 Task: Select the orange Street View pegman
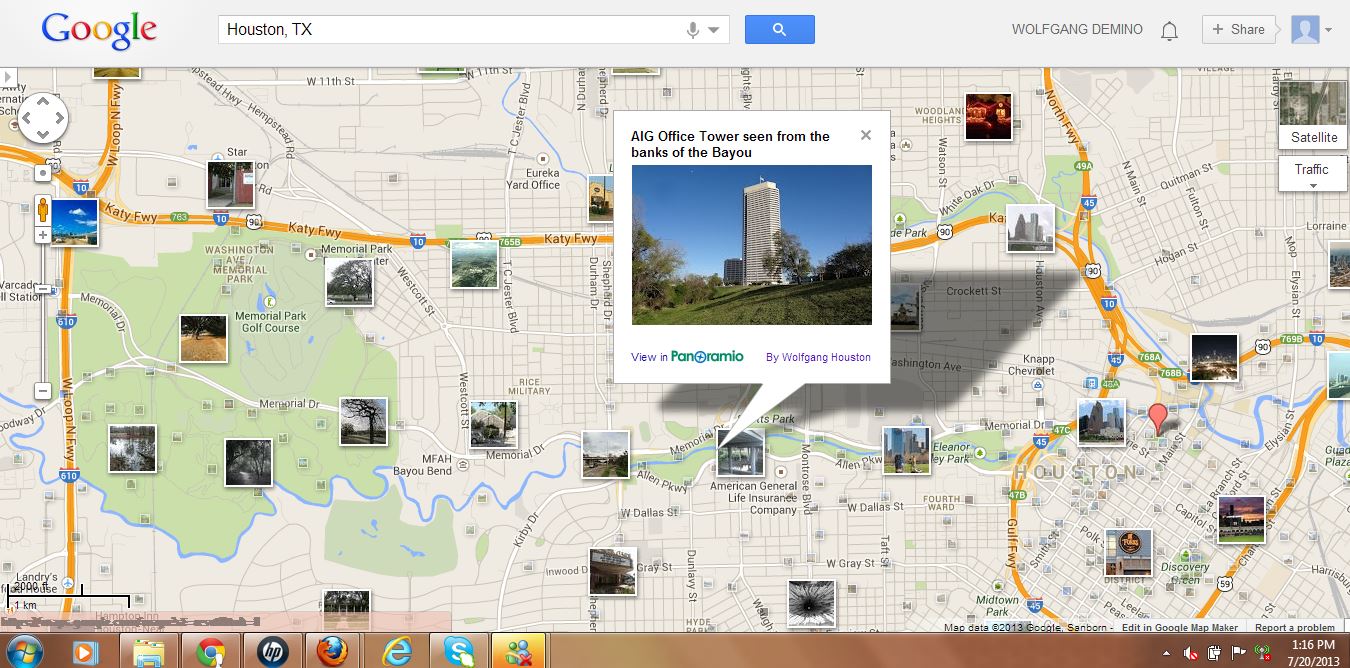[x=42, y=210]
